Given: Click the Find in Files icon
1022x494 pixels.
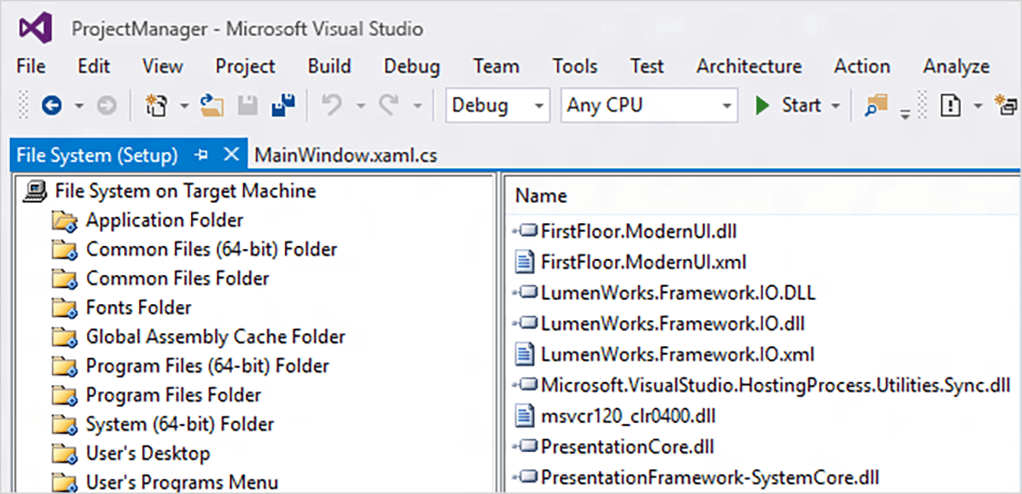Looking at the screenshot, I should coord(876,105).
